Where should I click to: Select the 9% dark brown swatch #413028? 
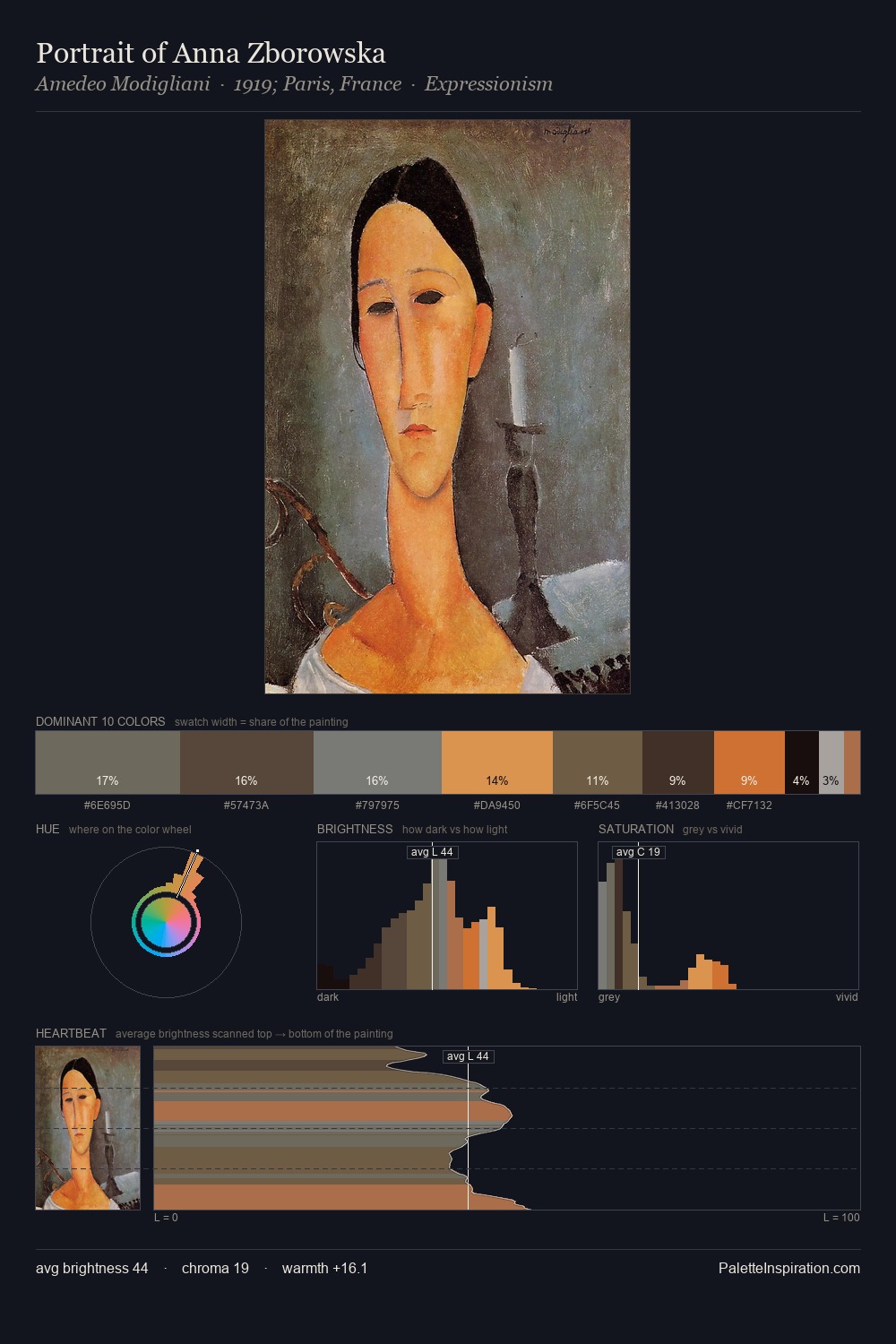[x=678, y=762]
